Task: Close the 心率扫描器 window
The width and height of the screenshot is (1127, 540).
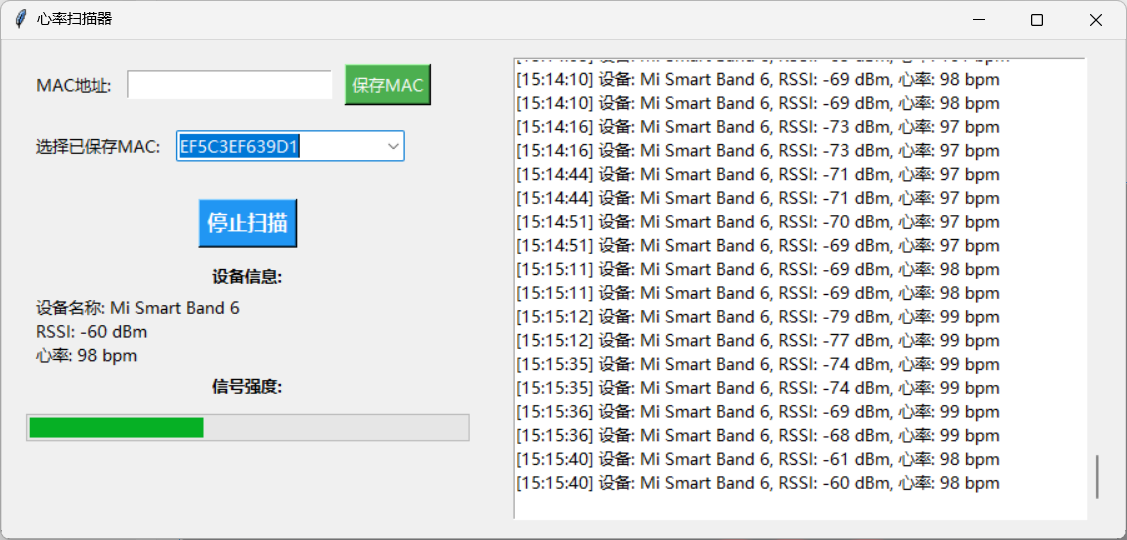Action: point(1095,20)
